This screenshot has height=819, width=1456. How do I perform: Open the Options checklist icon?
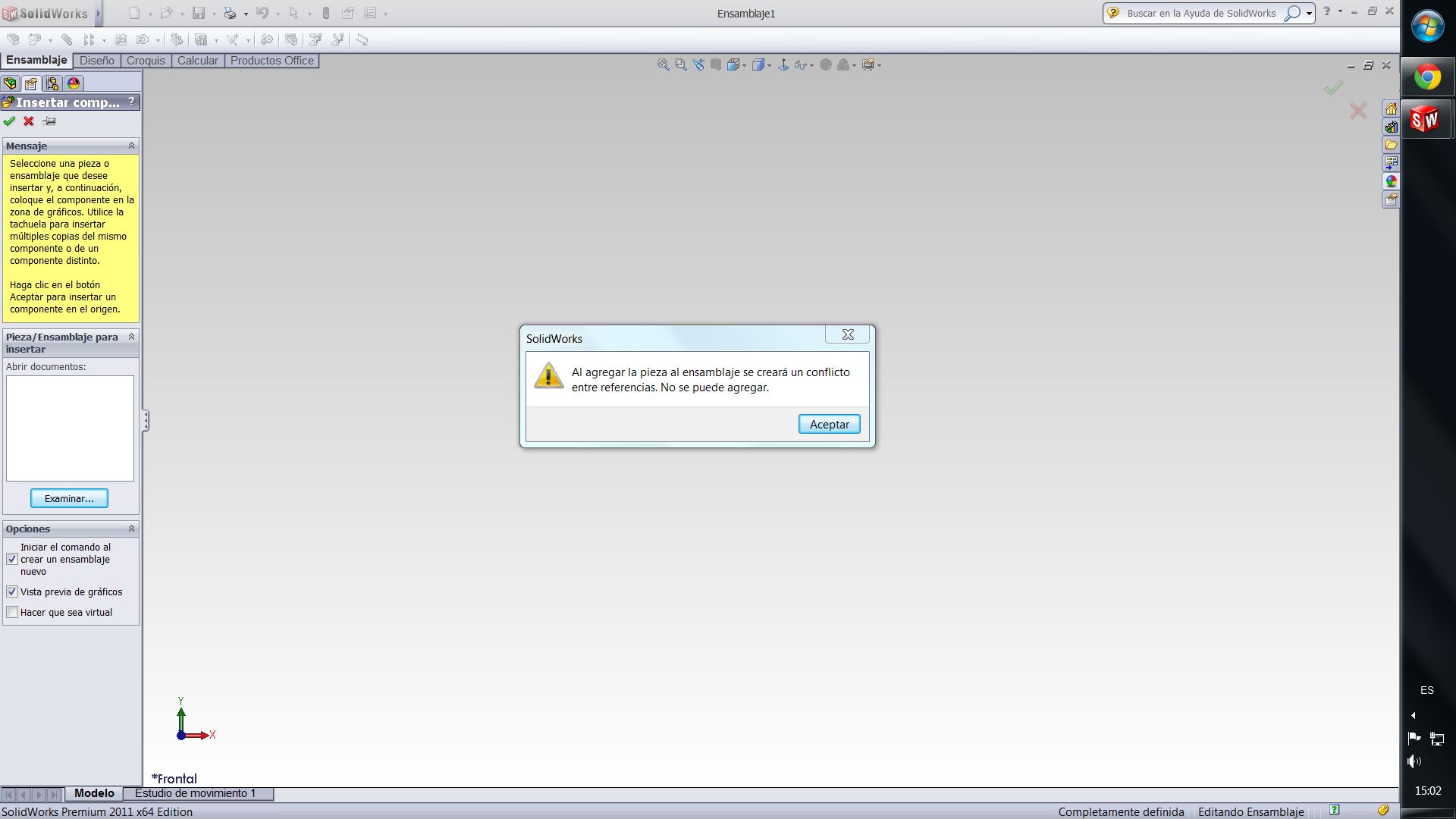370,13
